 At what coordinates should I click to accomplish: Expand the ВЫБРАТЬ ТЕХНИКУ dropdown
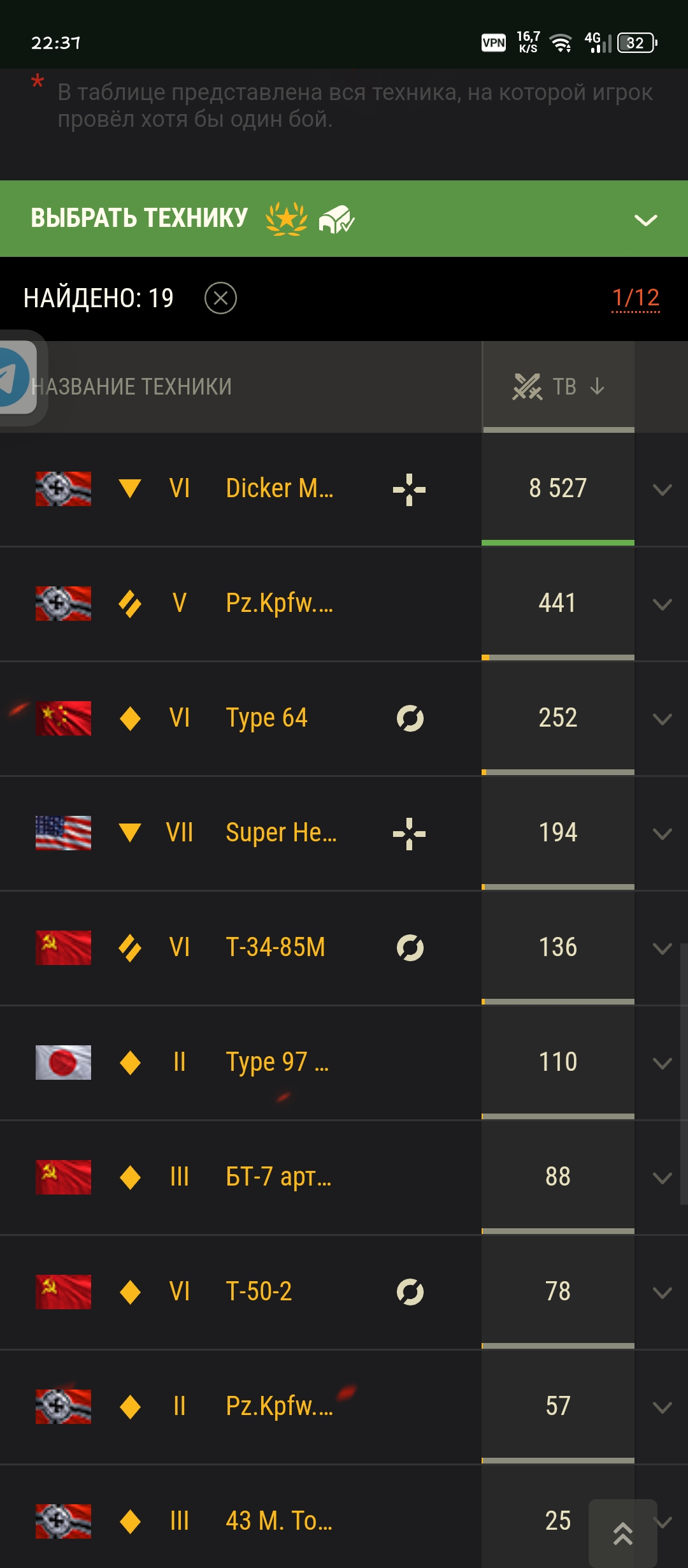click(x=646, y=220)
